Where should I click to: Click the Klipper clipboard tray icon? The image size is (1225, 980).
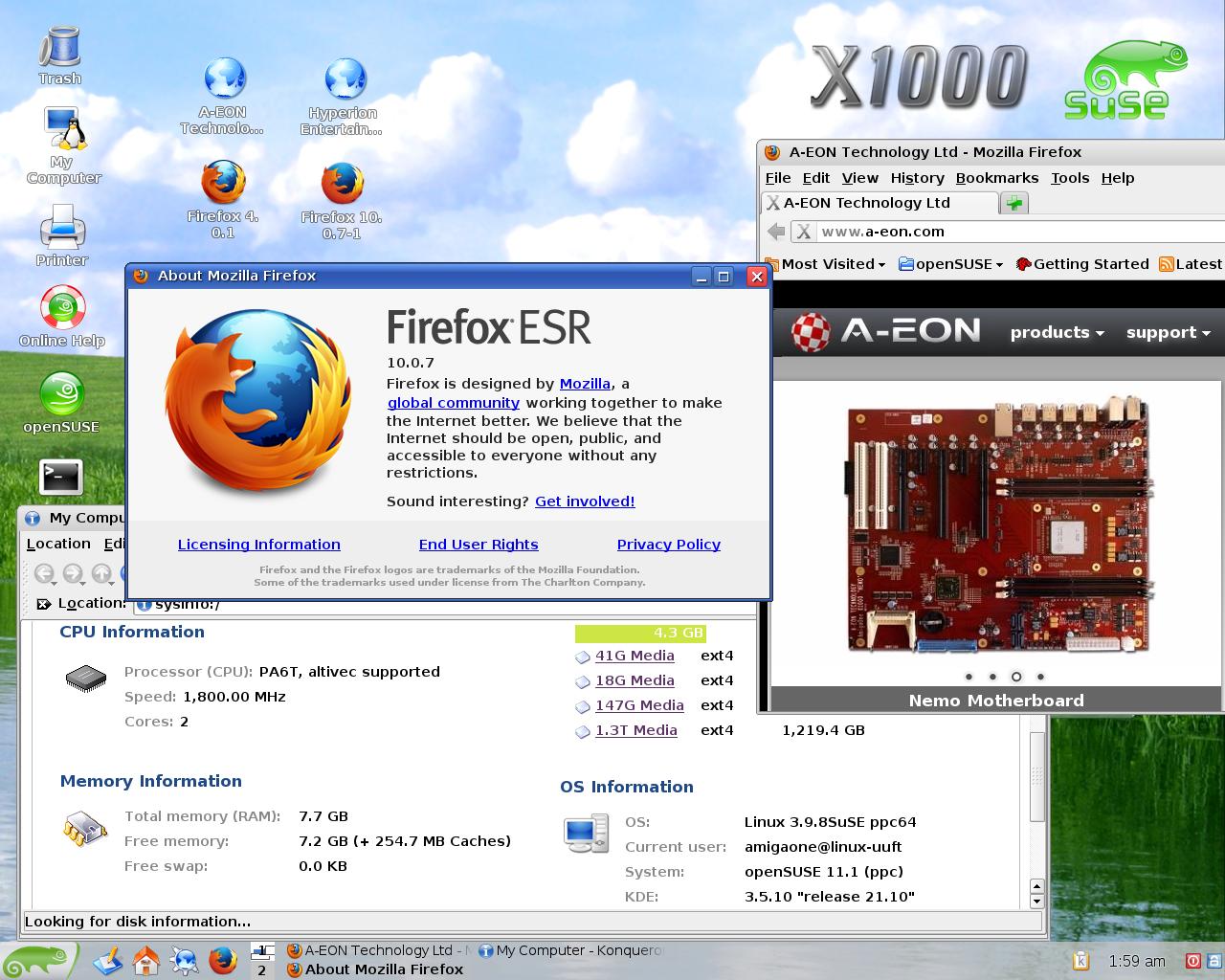[1080, 961]
